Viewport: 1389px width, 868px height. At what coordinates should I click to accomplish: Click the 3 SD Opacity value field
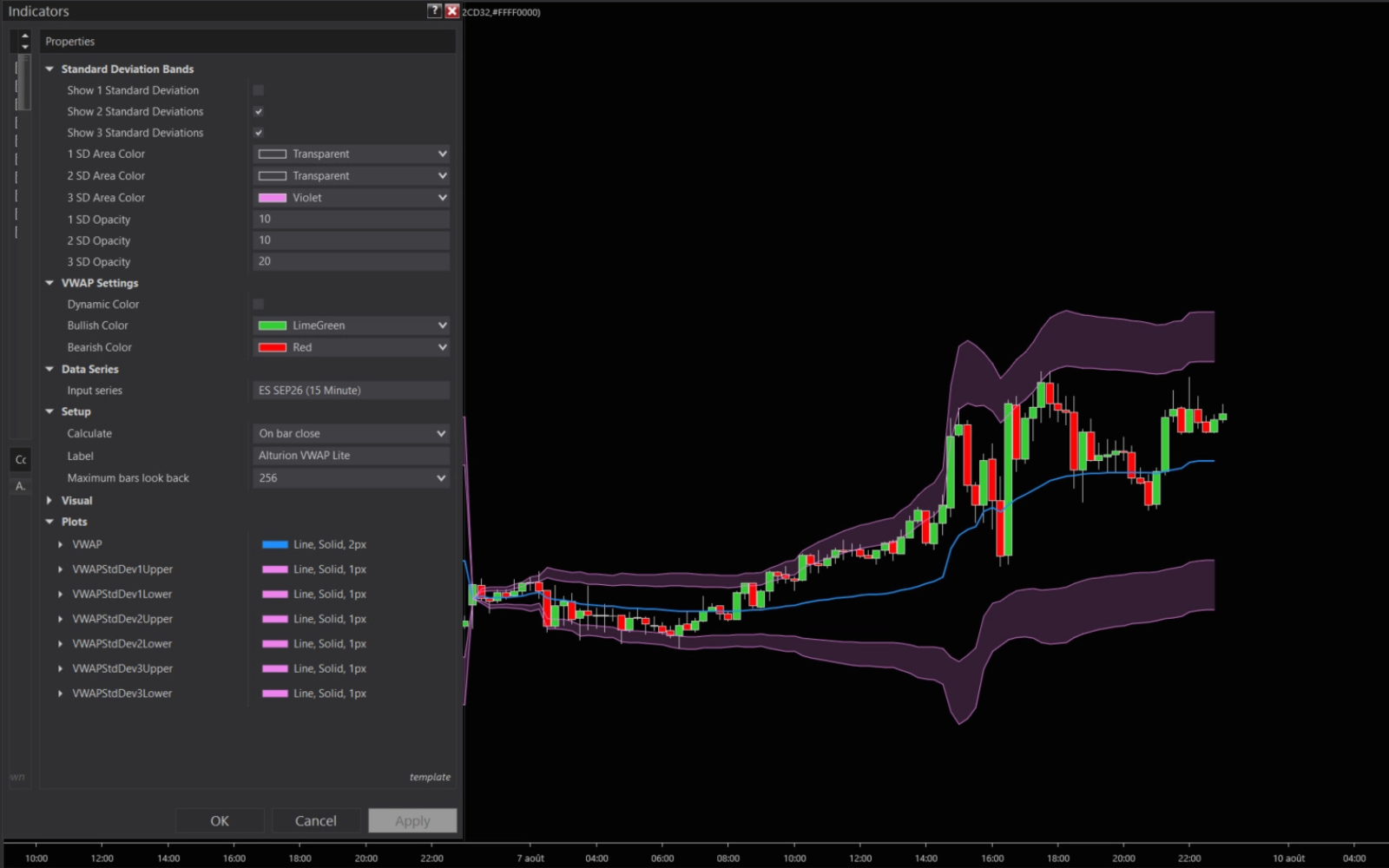(352, 261)
